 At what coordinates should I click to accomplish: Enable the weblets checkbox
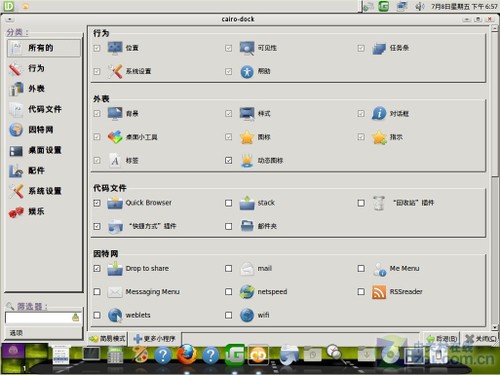click(x=97, y=315)
